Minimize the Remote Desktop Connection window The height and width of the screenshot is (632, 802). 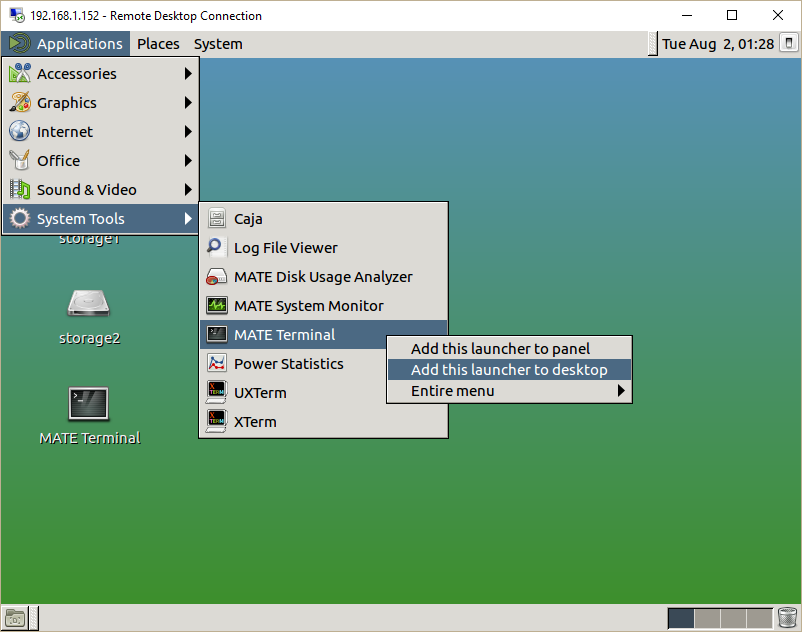click(x=687, y=15)
